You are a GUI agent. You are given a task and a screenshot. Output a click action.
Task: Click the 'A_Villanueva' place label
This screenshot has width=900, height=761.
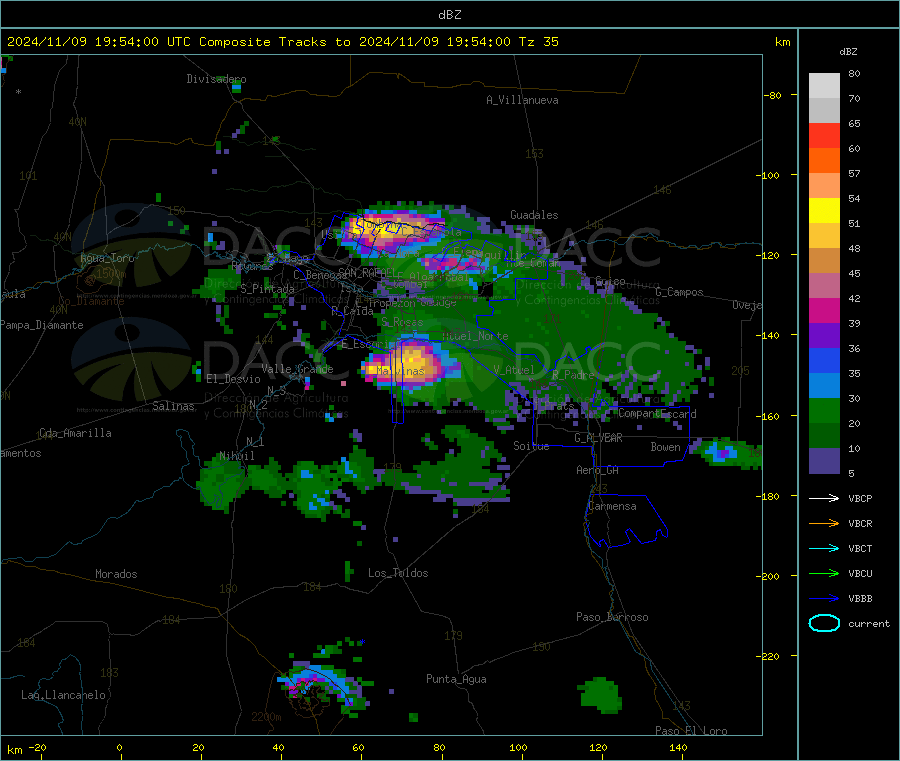tap(522, 100)
